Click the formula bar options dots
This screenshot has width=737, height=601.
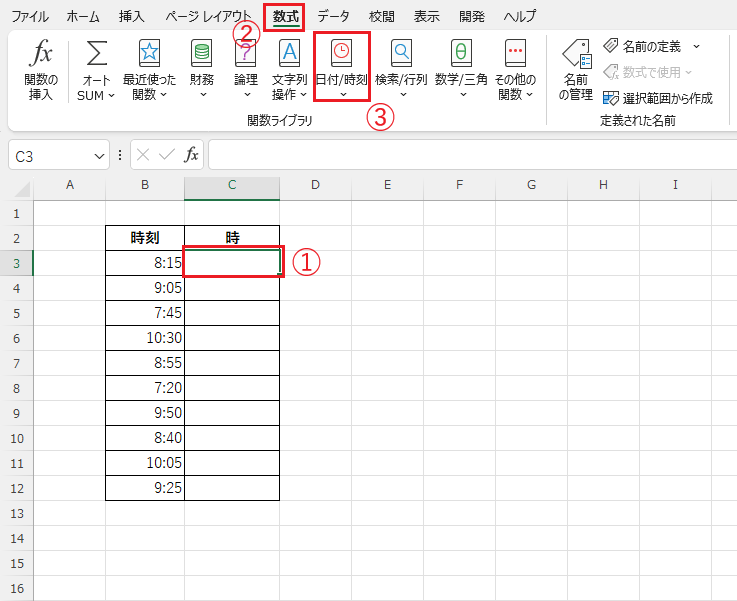(120, 155)
